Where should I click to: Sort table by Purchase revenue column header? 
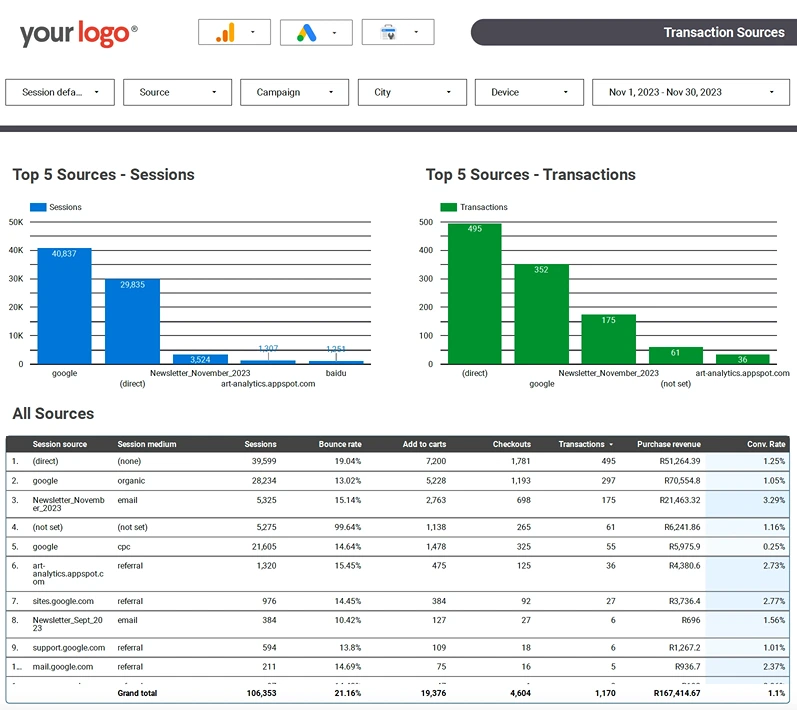click(668, 444)
